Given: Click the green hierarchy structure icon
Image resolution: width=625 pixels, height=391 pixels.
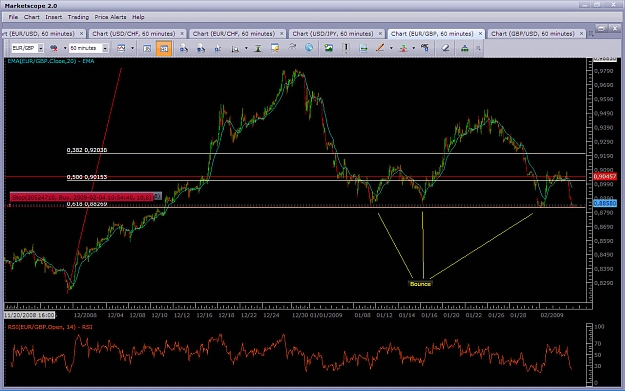Looking at the screenshot, I should click(464, 48).
